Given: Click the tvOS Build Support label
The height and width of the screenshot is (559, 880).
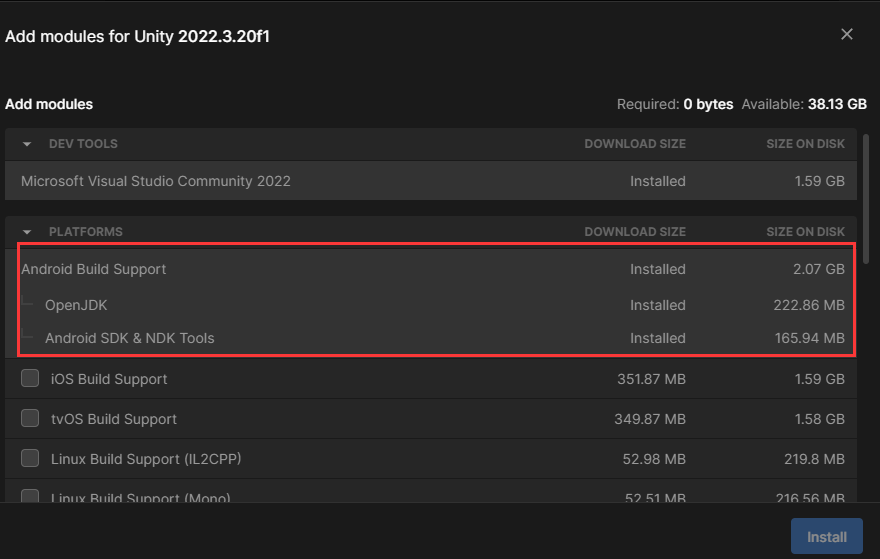Looking at the screenshot, I should coord(113,419).
